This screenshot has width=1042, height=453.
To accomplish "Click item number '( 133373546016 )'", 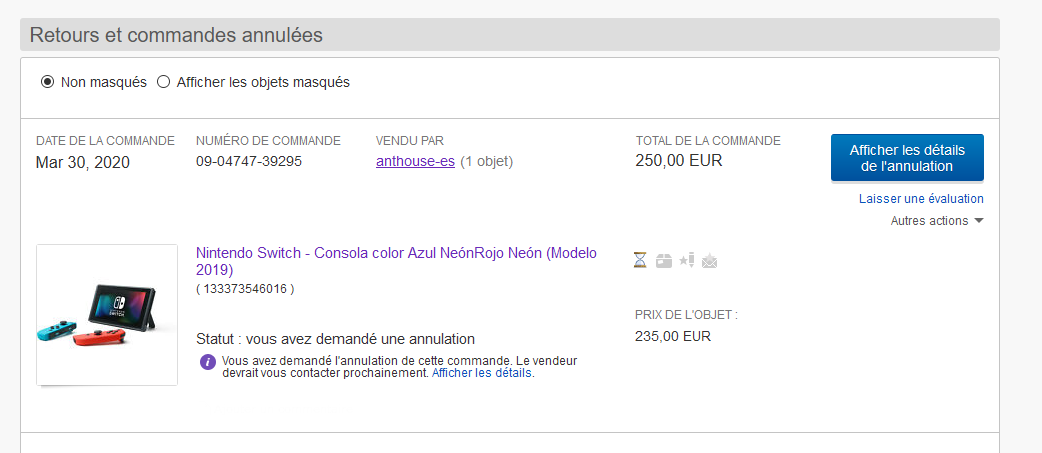I will tap(245, 289).
